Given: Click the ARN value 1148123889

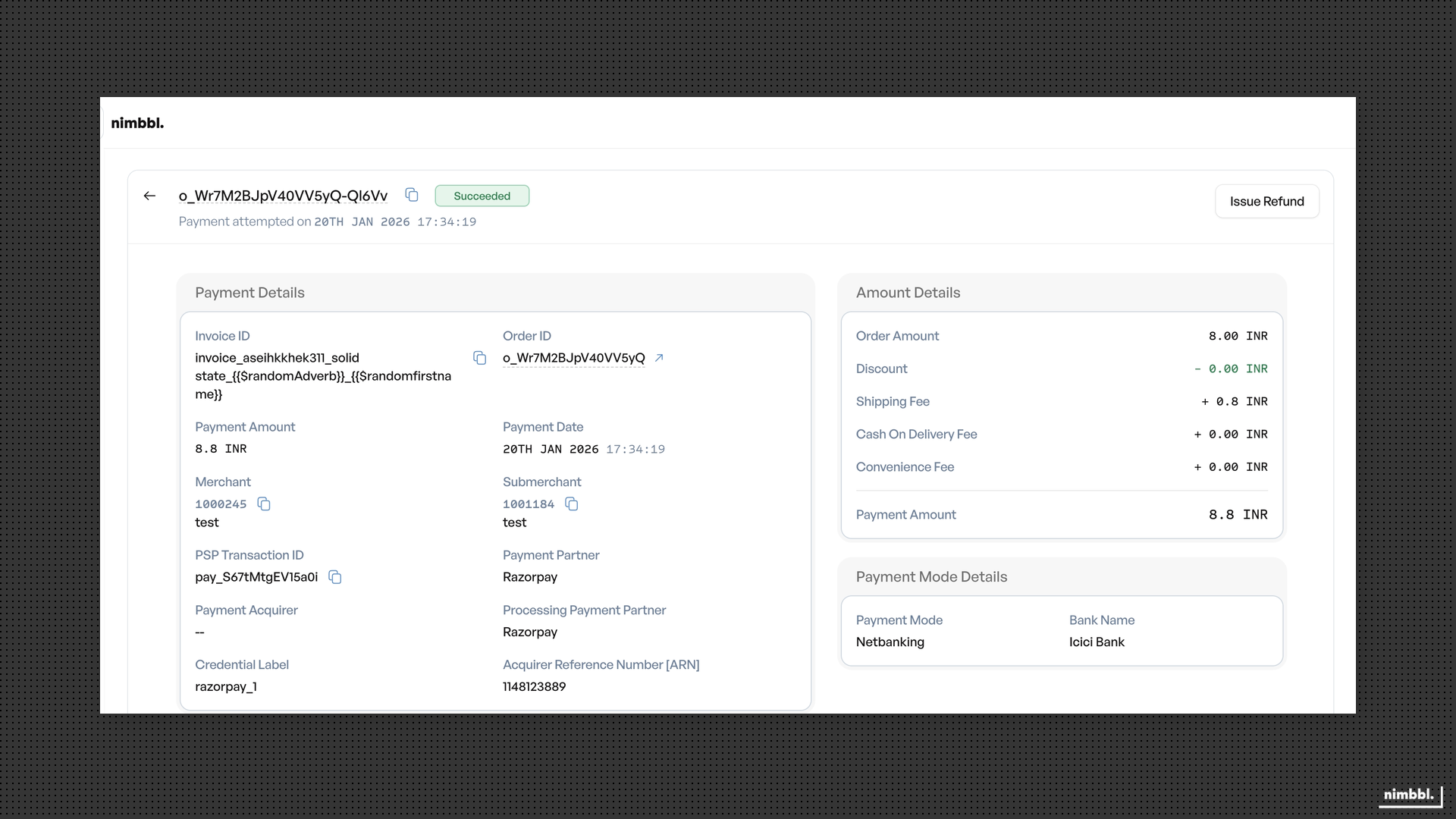Looking at the screenshot, I should click(534, 686).
